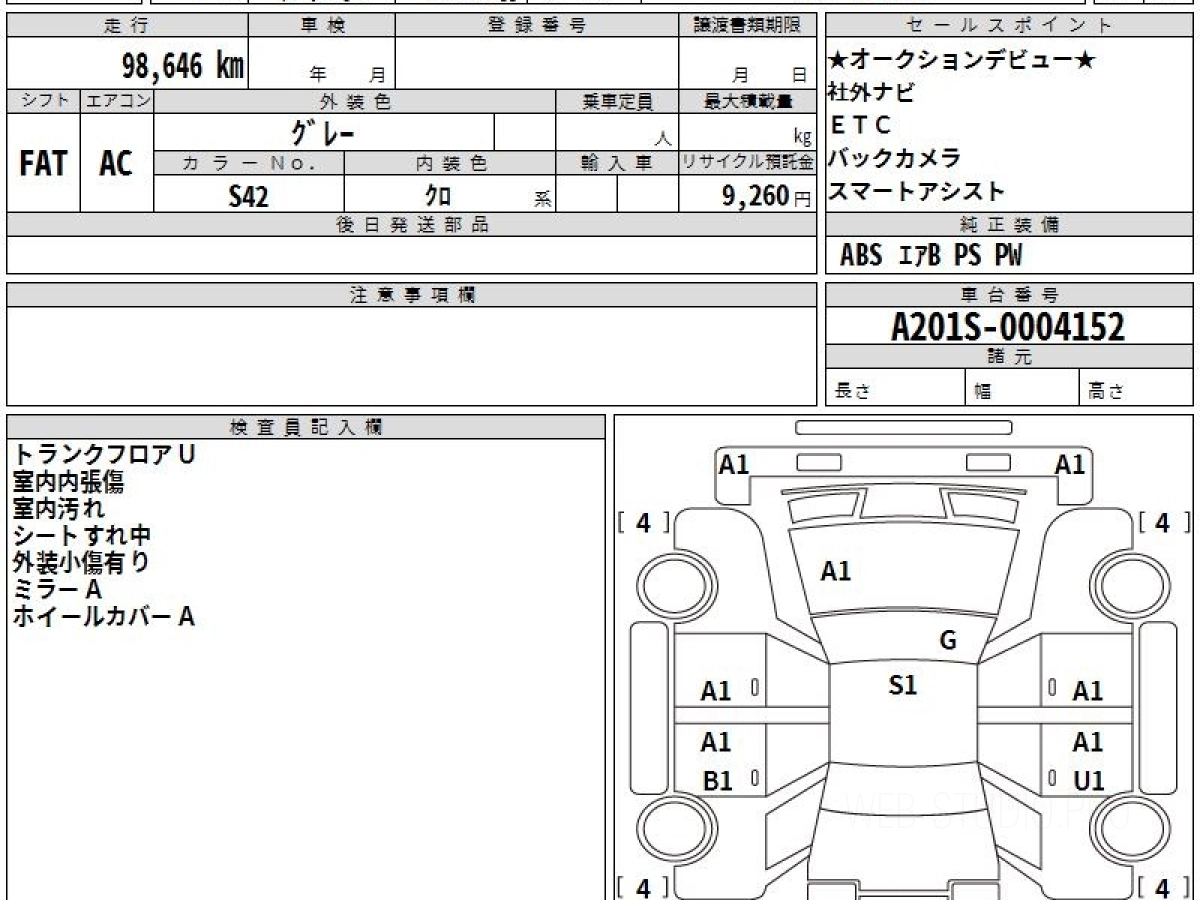This screenshot has height=900, width=1200.
Task: Click the 最大積載量 header
Action: [x=748, y=101]
